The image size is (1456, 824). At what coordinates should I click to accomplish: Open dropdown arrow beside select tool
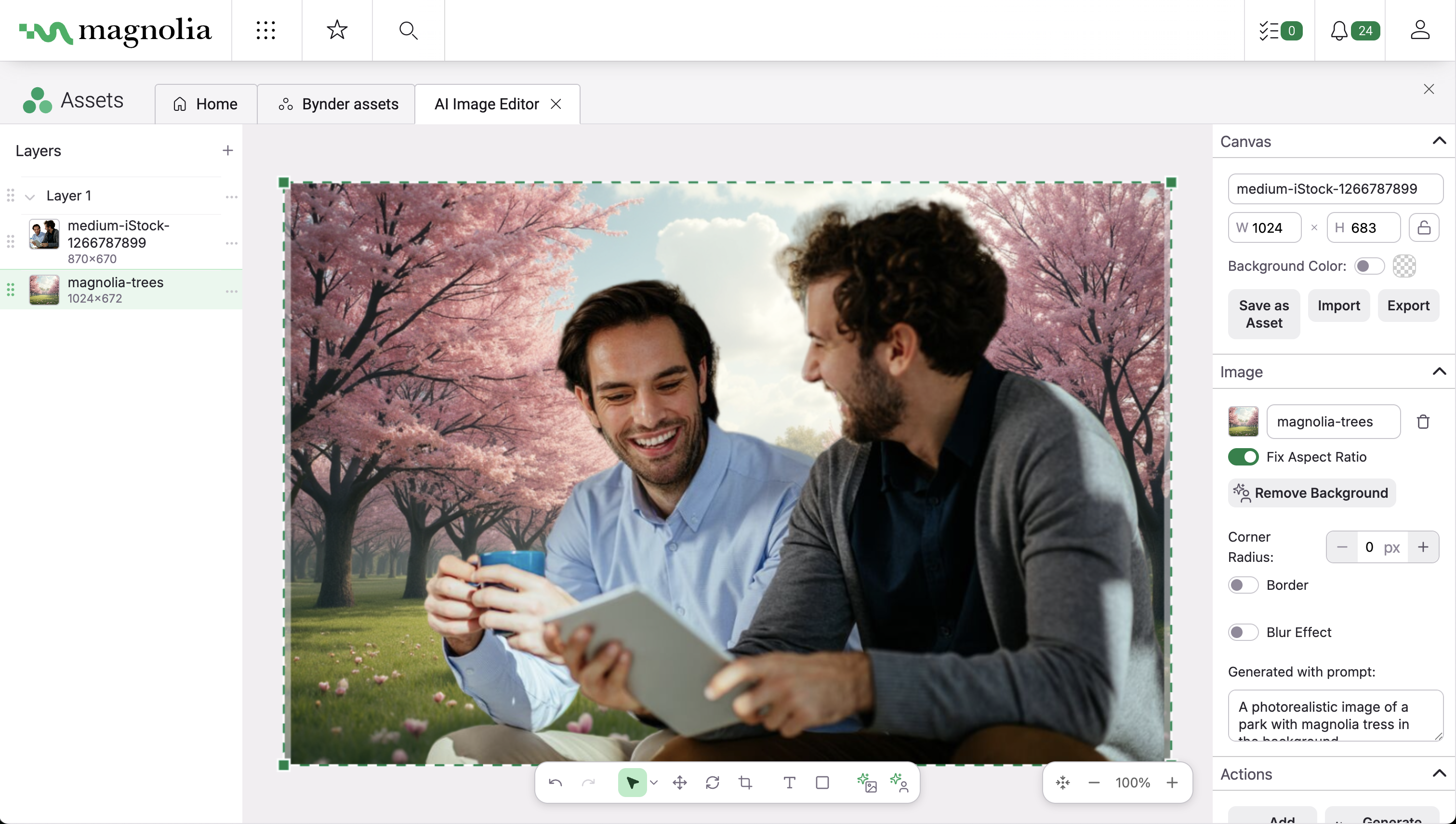coord(654,783)
